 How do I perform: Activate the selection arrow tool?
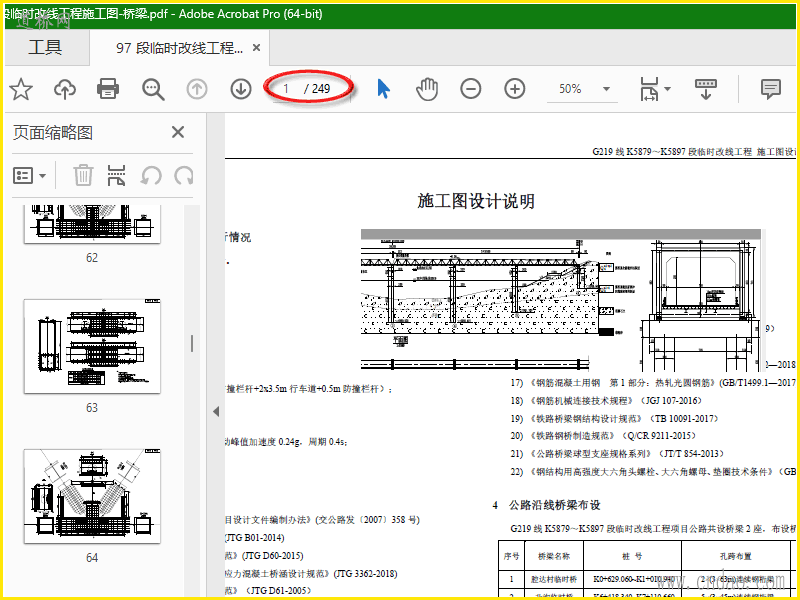[x=383, y=89]
